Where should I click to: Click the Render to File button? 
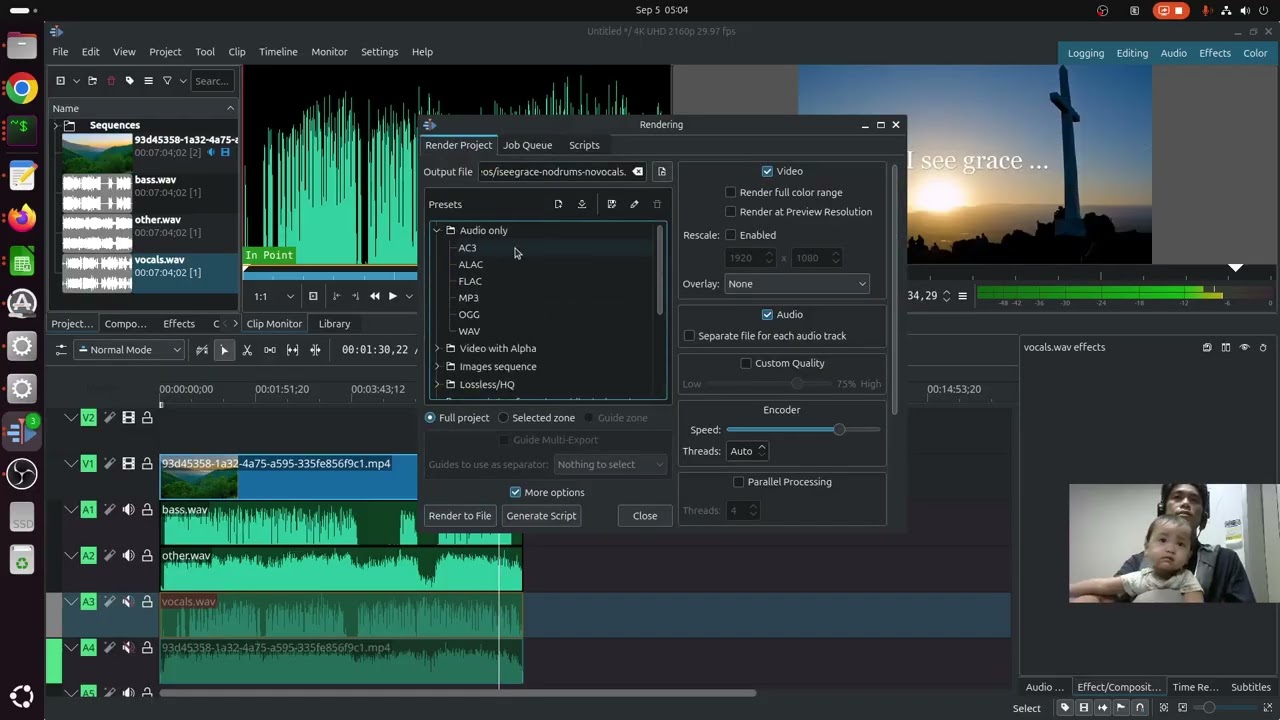tap(460, 516)
